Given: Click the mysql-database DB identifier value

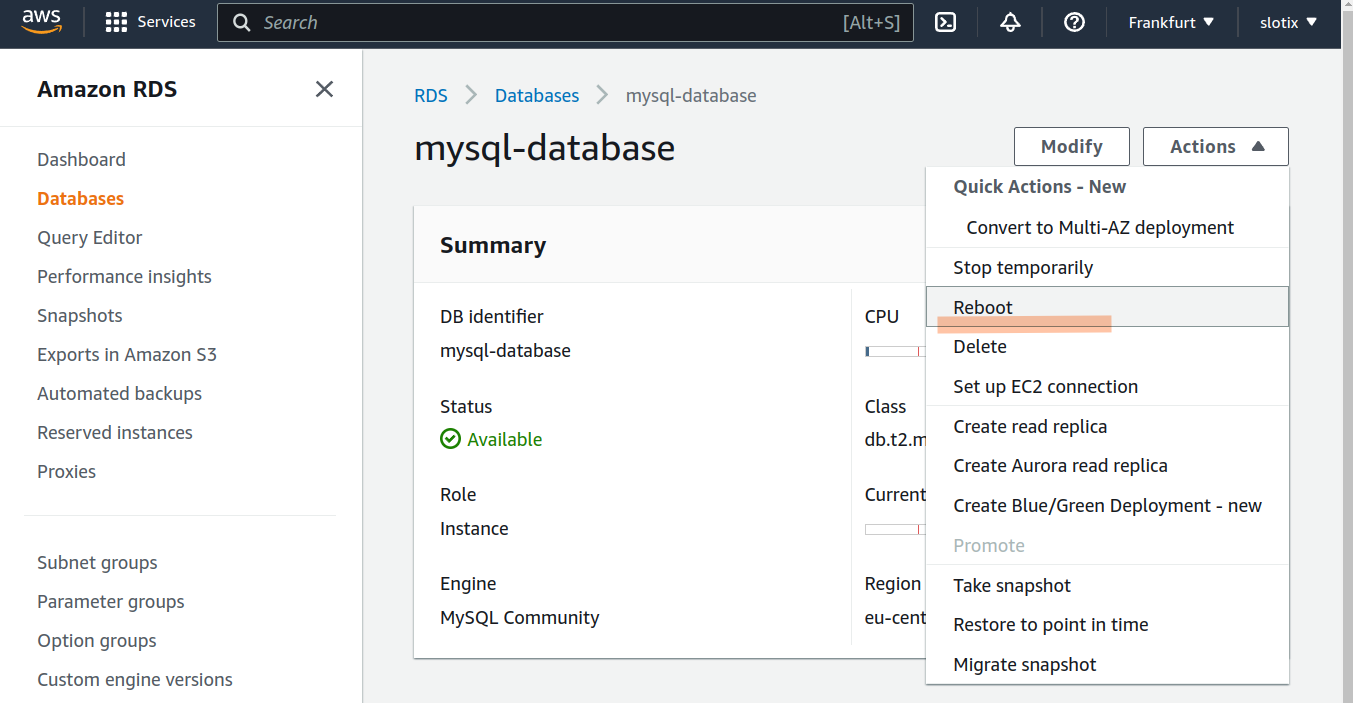Looking at the screenshot, I should [505, 351].
